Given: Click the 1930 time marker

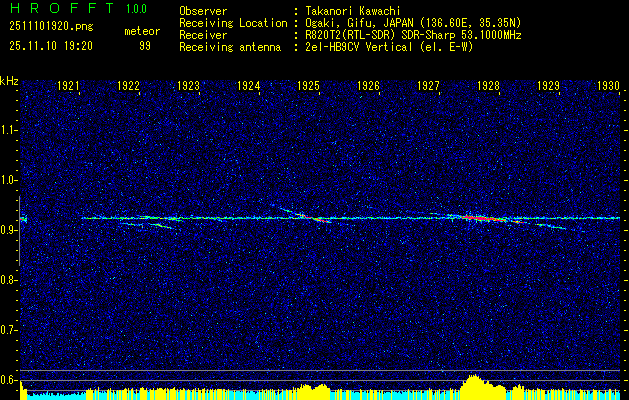Looking at the screenshot, I should click(x=609, y=85).
